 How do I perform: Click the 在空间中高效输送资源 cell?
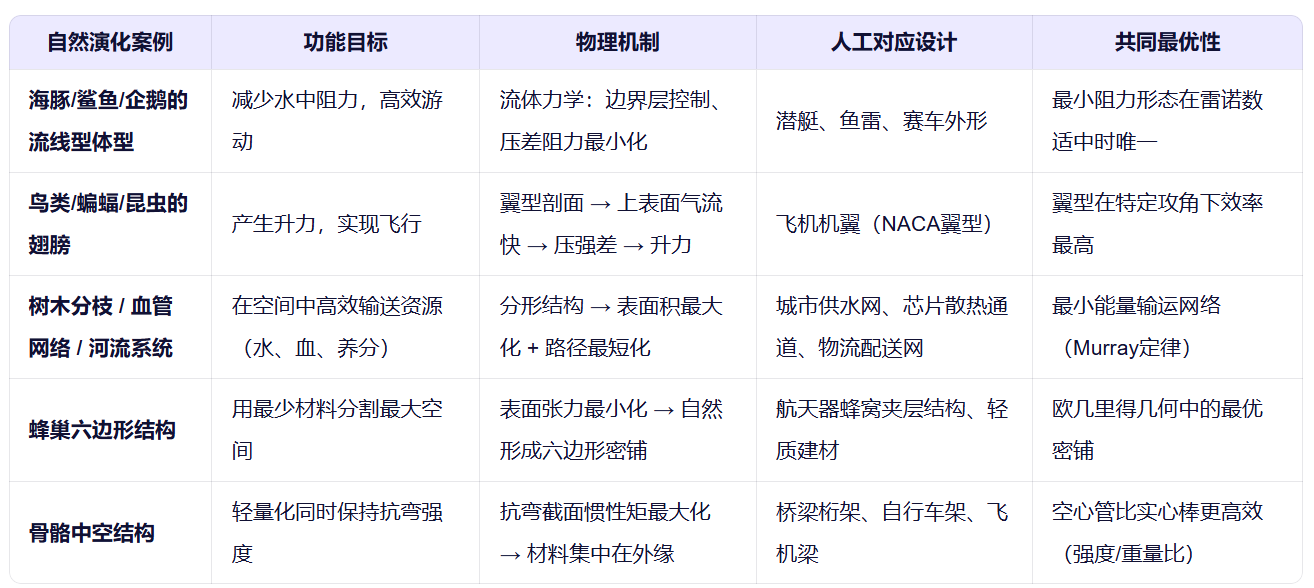click(x=345, y=327)
